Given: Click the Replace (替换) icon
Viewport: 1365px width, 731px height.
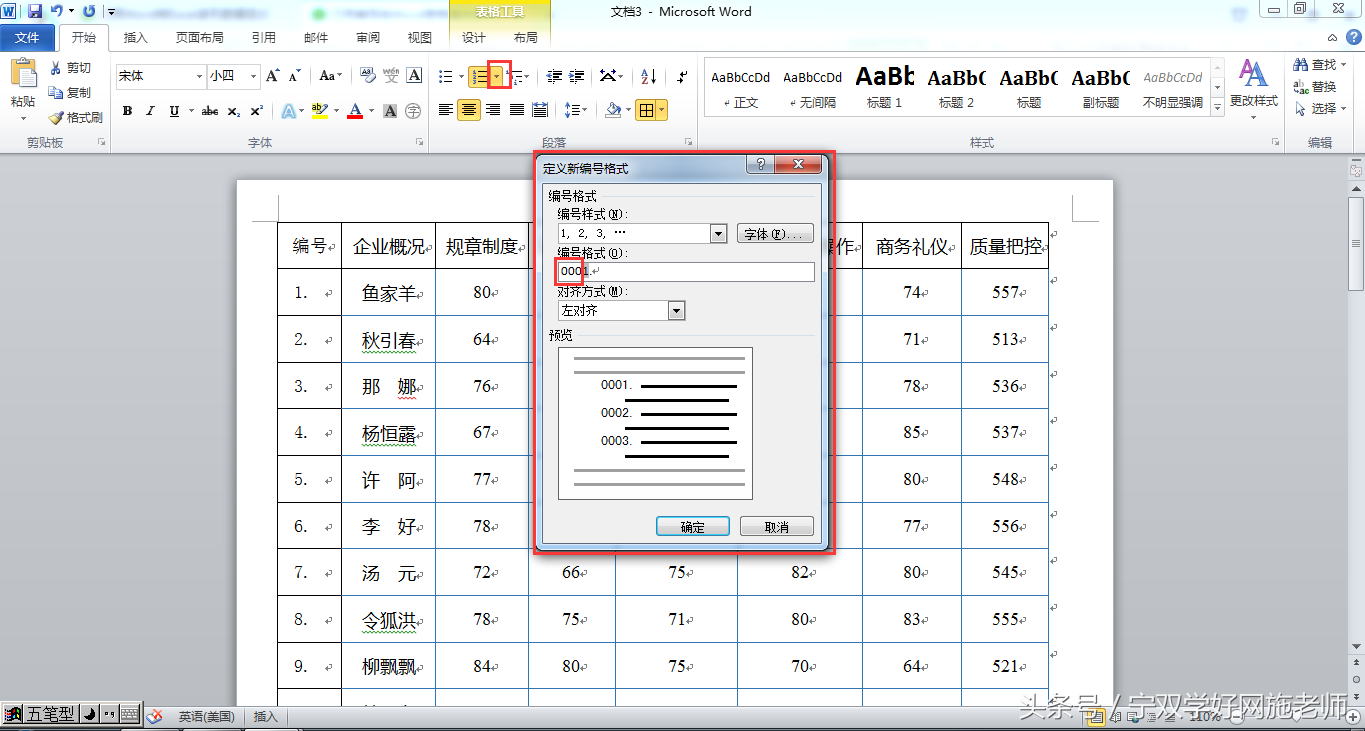Looking at the screenshot, I should 1301,87.
